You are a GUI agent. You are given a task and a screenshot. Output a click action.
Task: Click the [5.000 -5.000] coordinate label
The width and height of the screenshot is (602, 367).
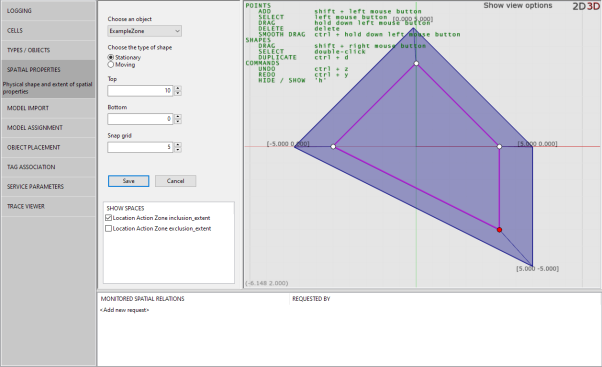tap(537, 269)
